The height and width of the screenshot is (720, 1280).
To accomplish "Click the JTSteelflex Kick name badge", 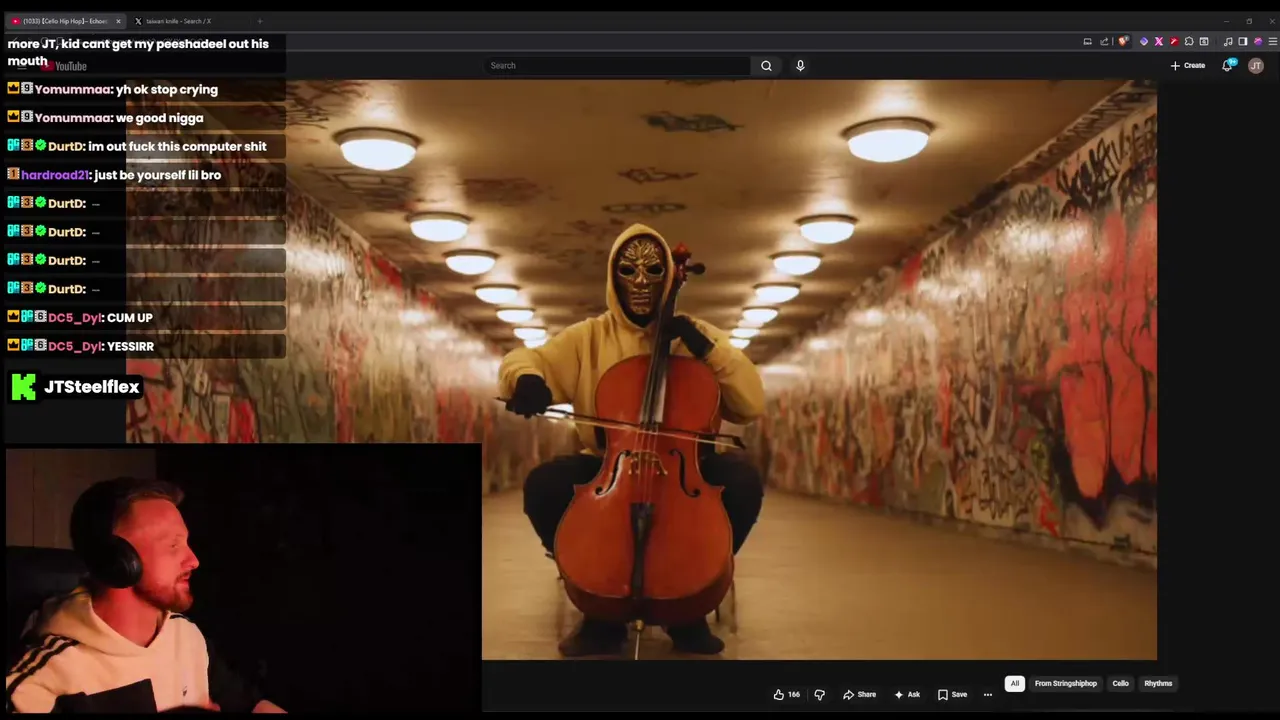I will click(x=75, y=387).
